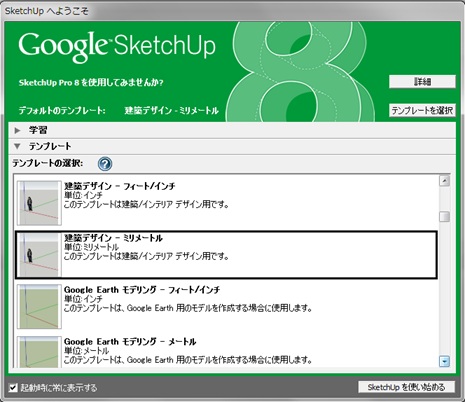Click title 建築デザイン - ミリメートル
This screenshot has width=465, height=402.
(x=113, y=238)
